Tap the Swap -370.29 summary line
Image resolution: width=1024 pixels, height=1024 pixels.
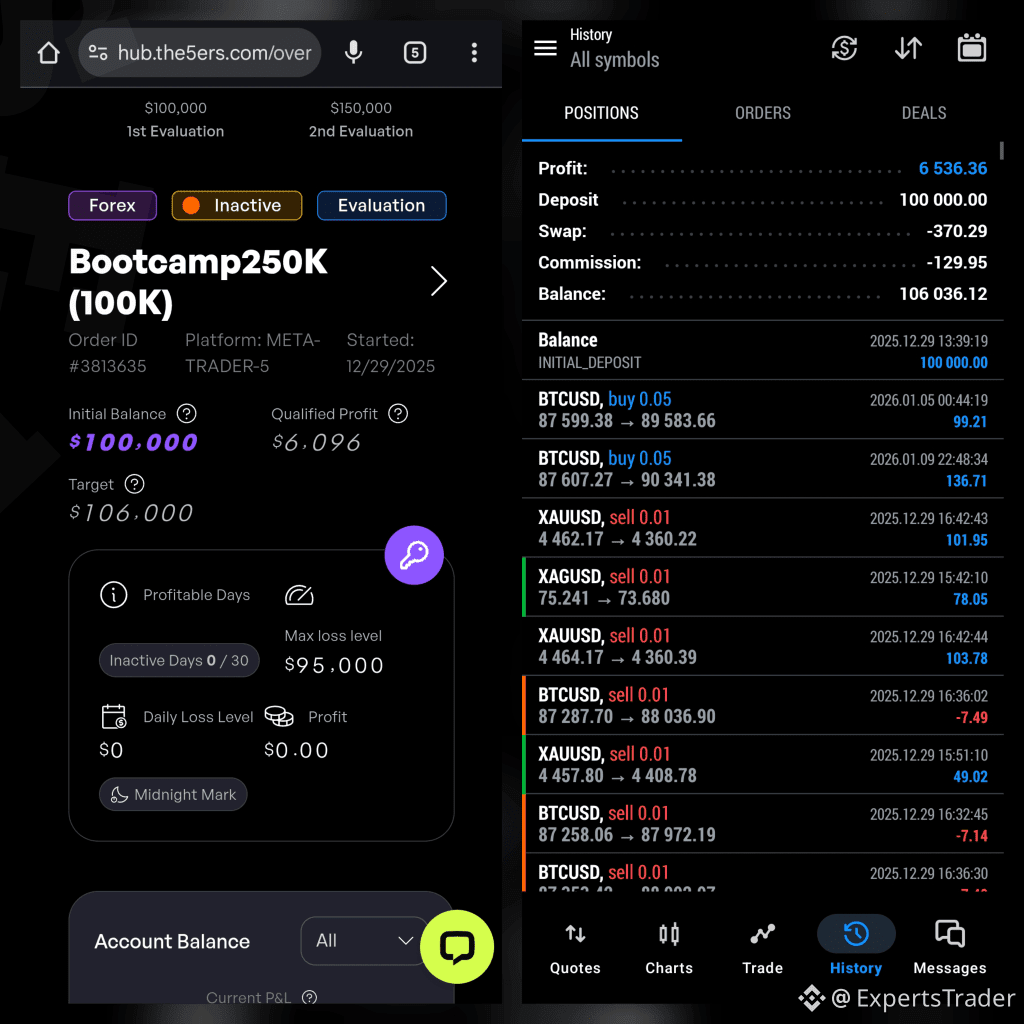pos(762,231)
